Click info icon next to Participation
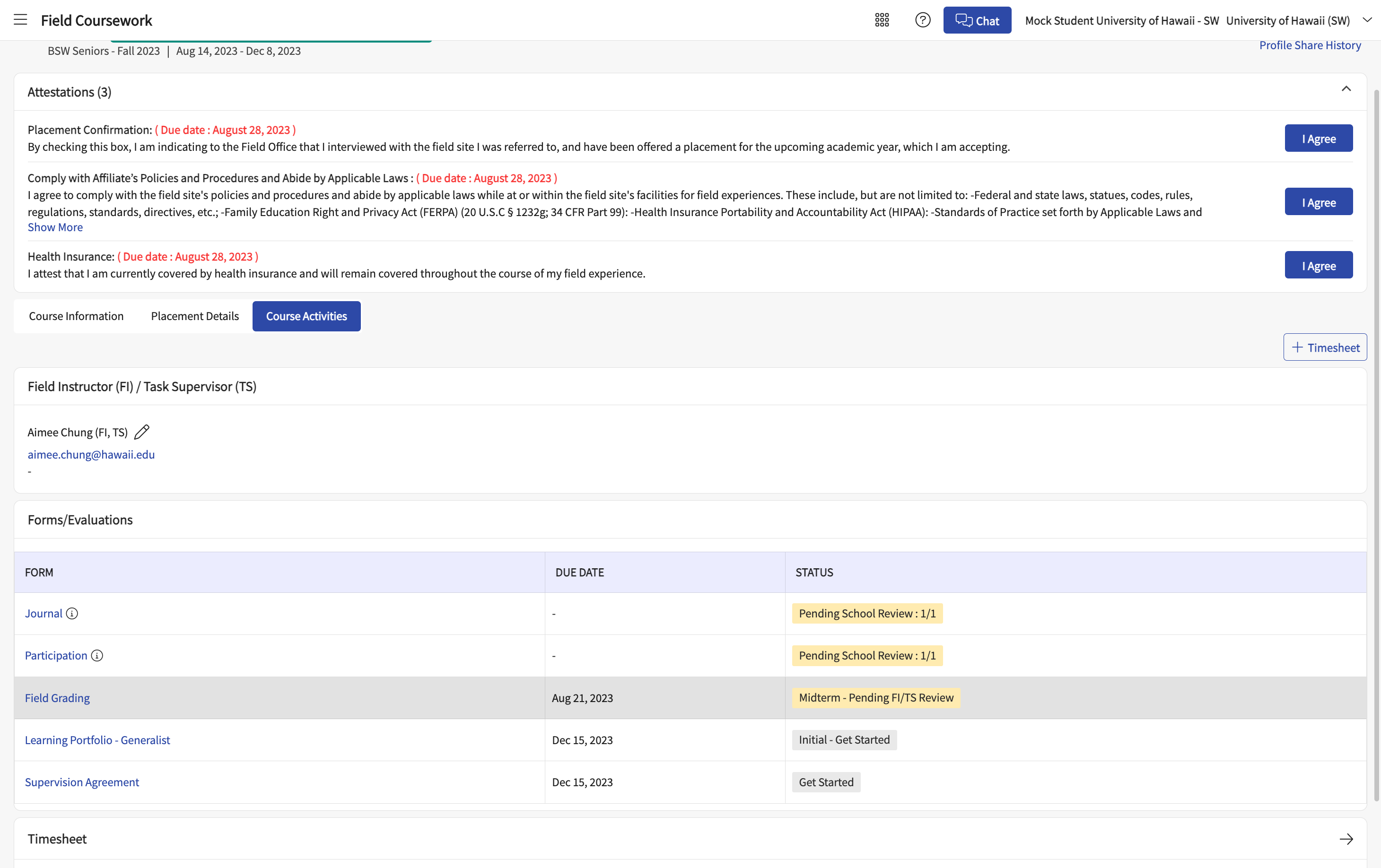The width and height of the screenshot is (1381, 868). point(97,655)
